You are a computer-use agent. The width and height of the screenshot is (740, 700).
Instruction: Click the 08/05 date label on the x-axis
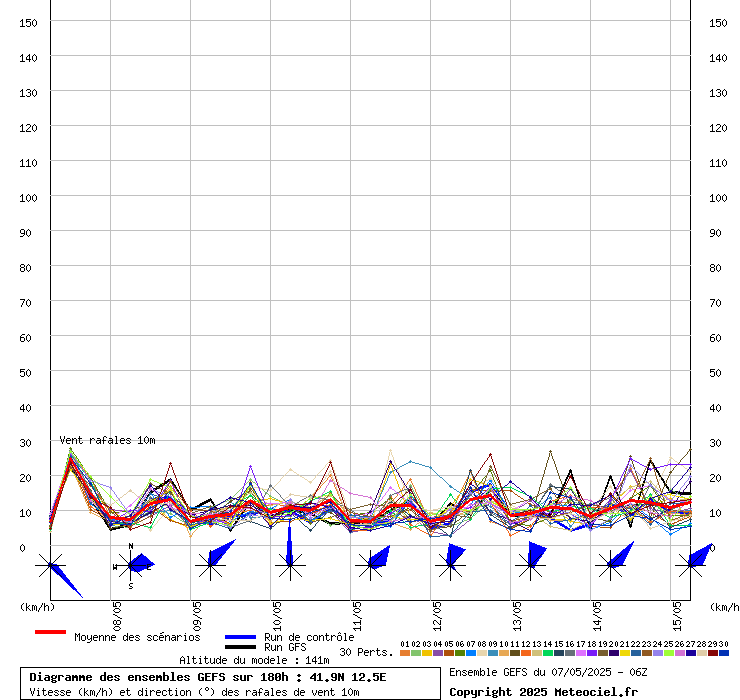click(x=117, y=616)
